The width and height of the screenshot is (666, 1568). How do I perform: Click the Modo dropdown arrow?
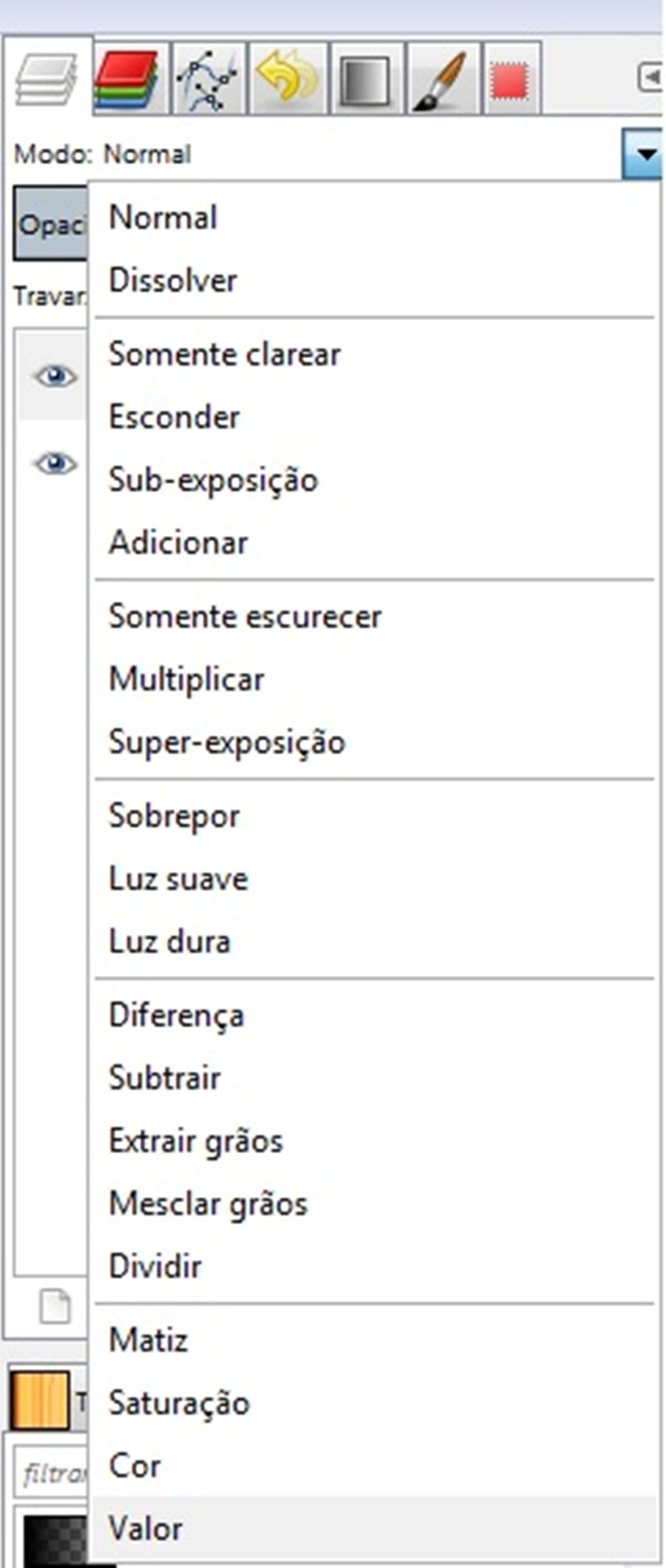point(644,155)
